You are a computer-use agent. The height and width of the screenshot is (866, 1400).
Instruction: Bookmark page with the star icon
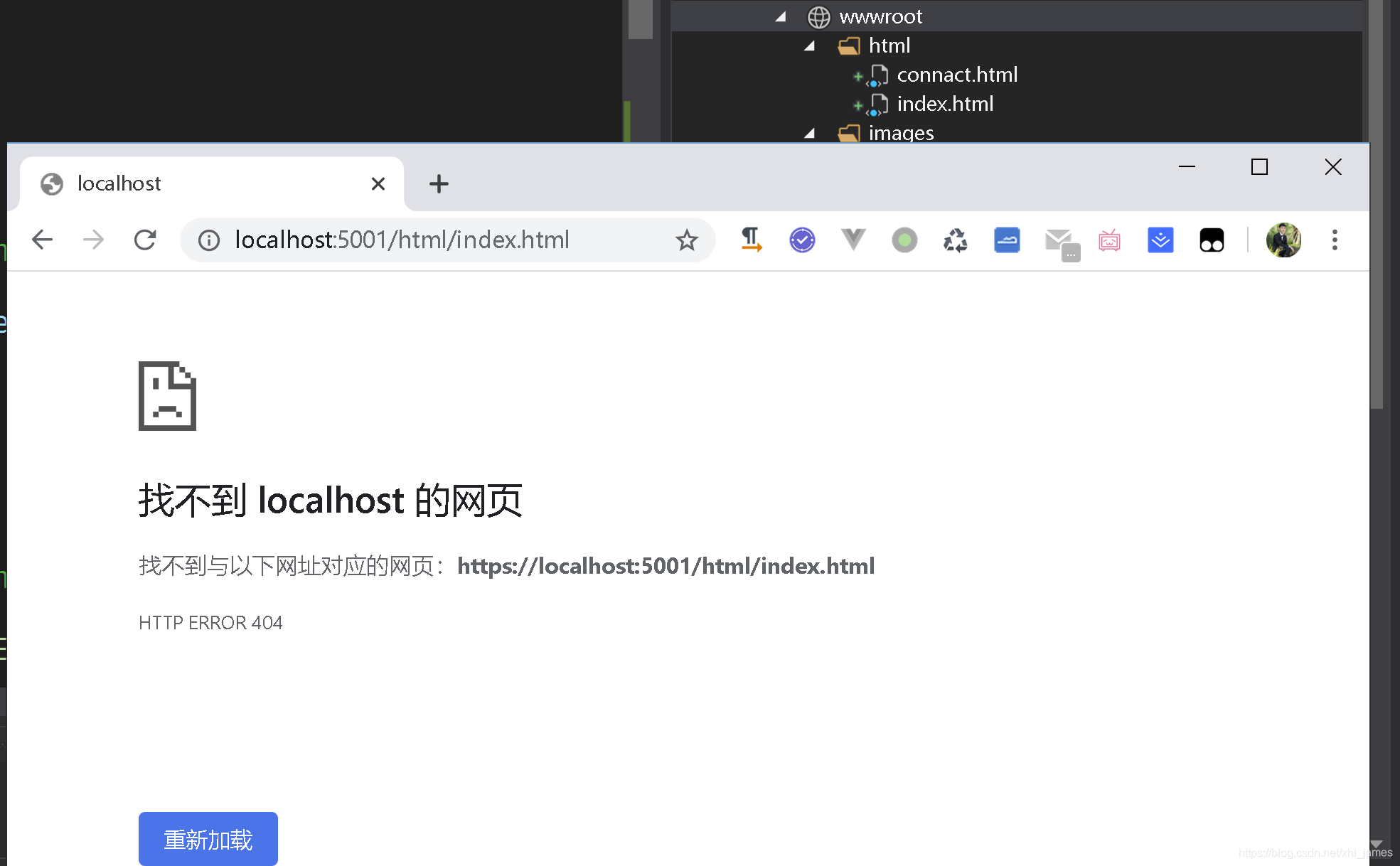pyautogui.click(x=686, y=240)
